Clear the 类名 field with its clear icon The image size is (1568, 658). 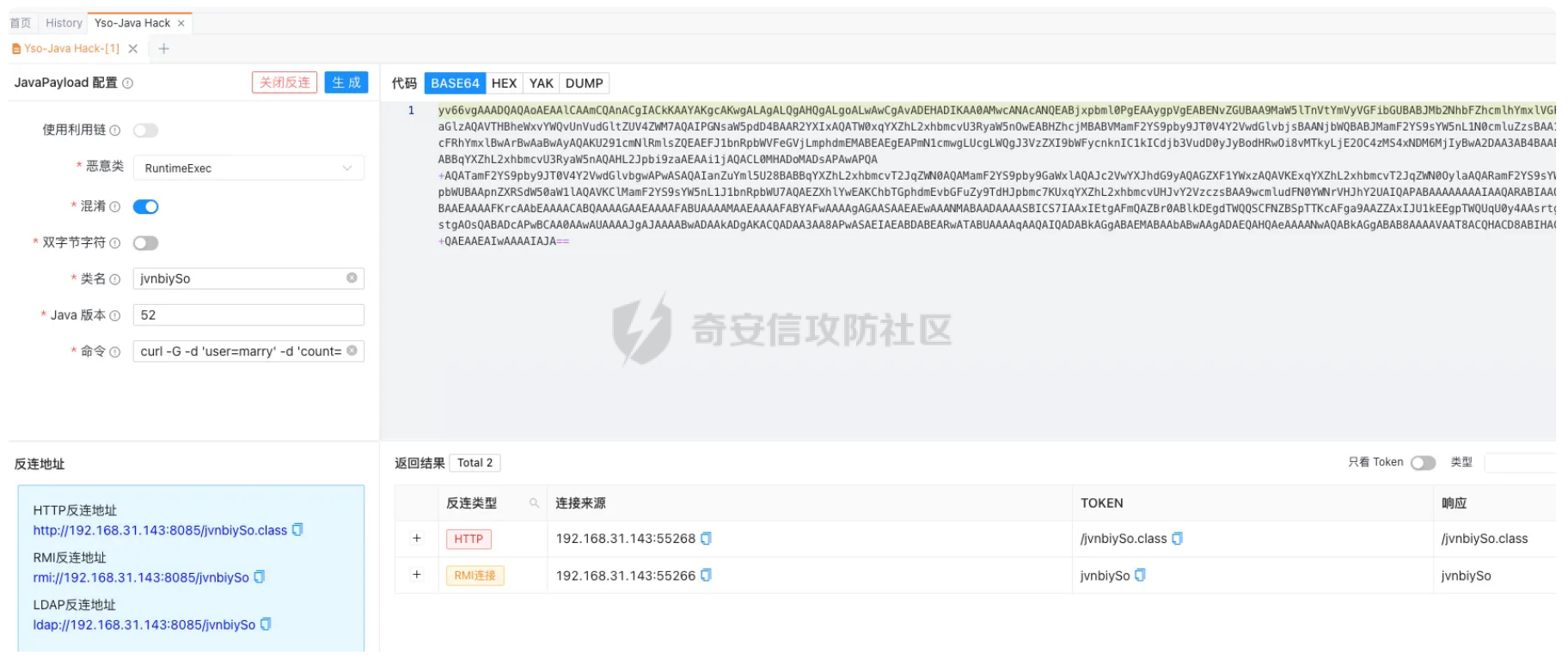tap(352, 278)
